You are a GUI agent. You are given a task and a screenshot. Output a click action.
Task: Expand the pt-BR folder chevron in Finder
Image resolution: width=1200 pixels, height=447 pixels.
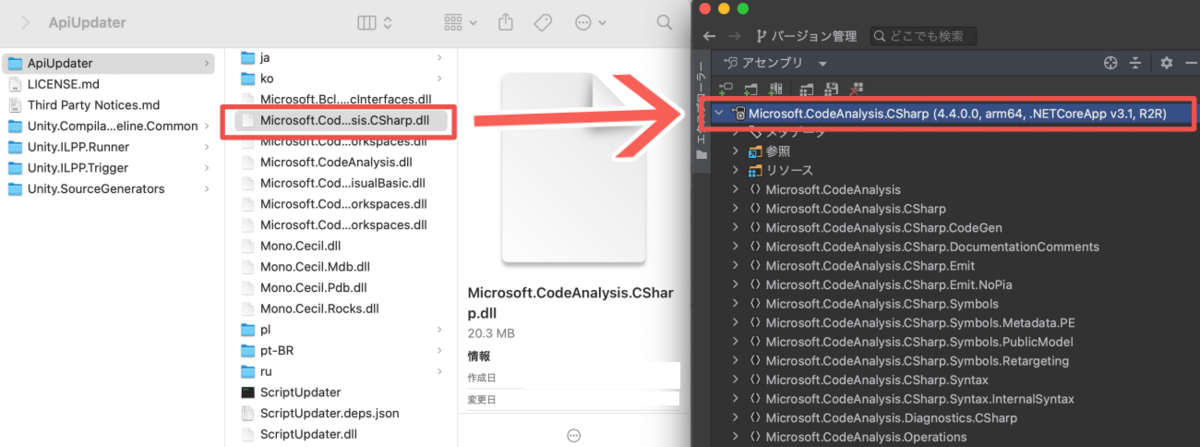tap(440, 350)
